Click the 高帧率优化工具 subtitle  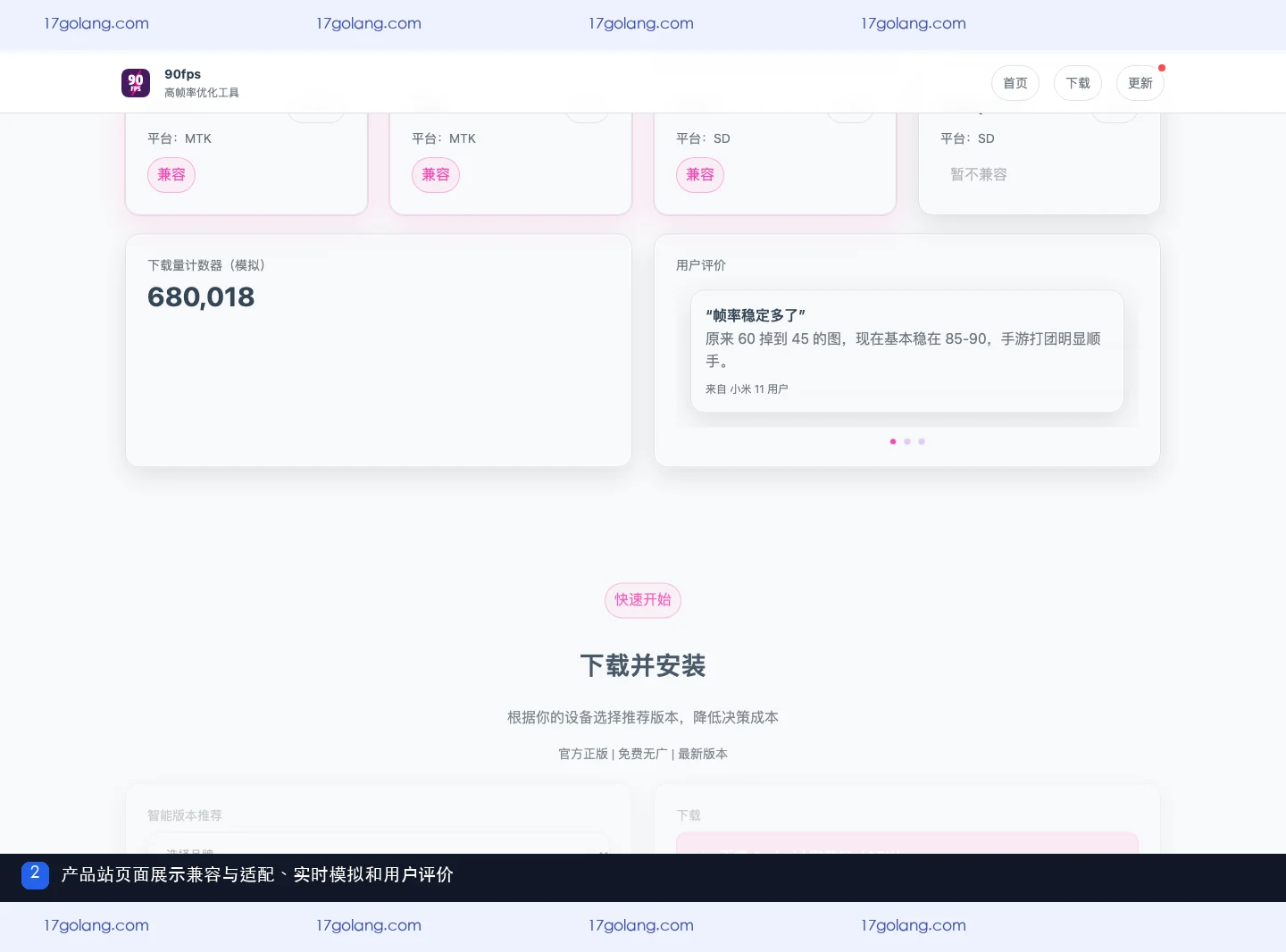click(202, 93)
